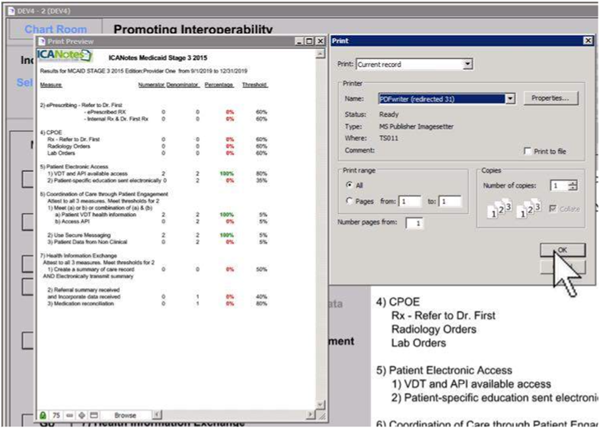Open the Print Current record dropdown
The image size is (600, 428).
pyautogui.click(x=467, y=65)
